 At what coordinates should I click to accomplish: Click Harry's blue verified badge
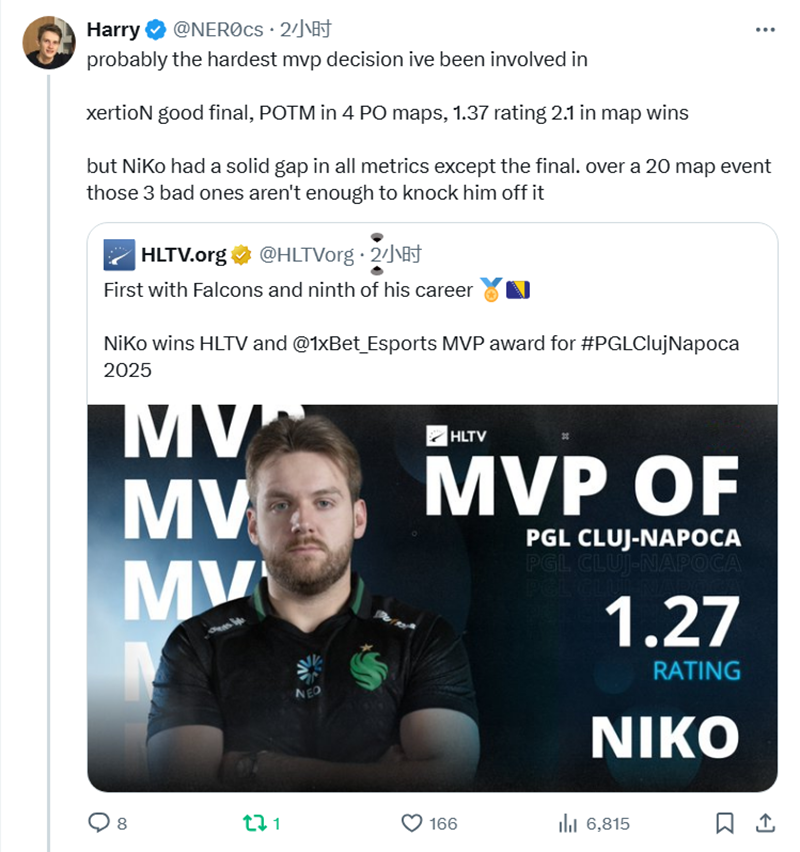[157, 30]
